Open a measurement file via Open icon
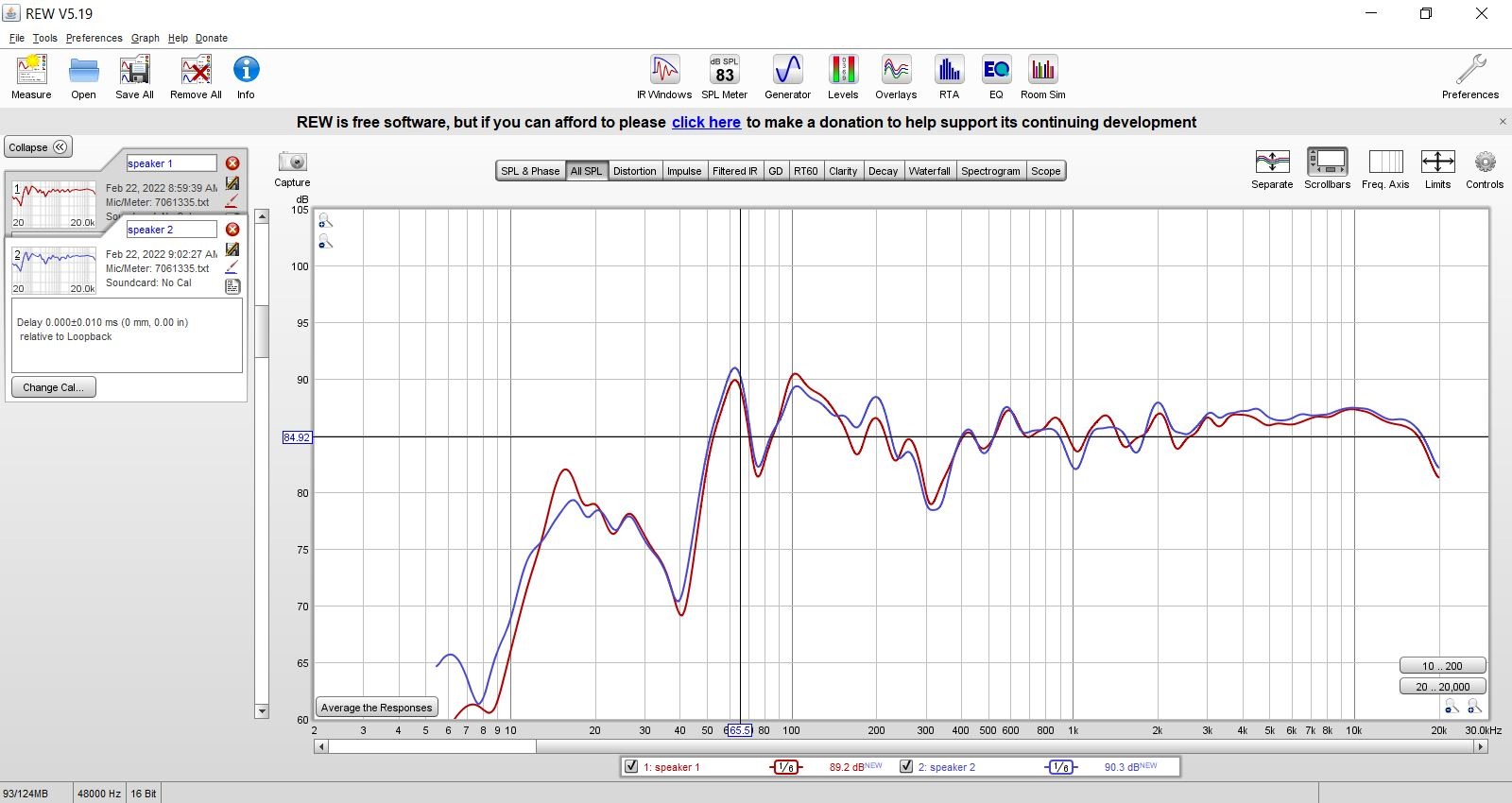The width and height of the screenshot is (1512, 803). point(83,77)
